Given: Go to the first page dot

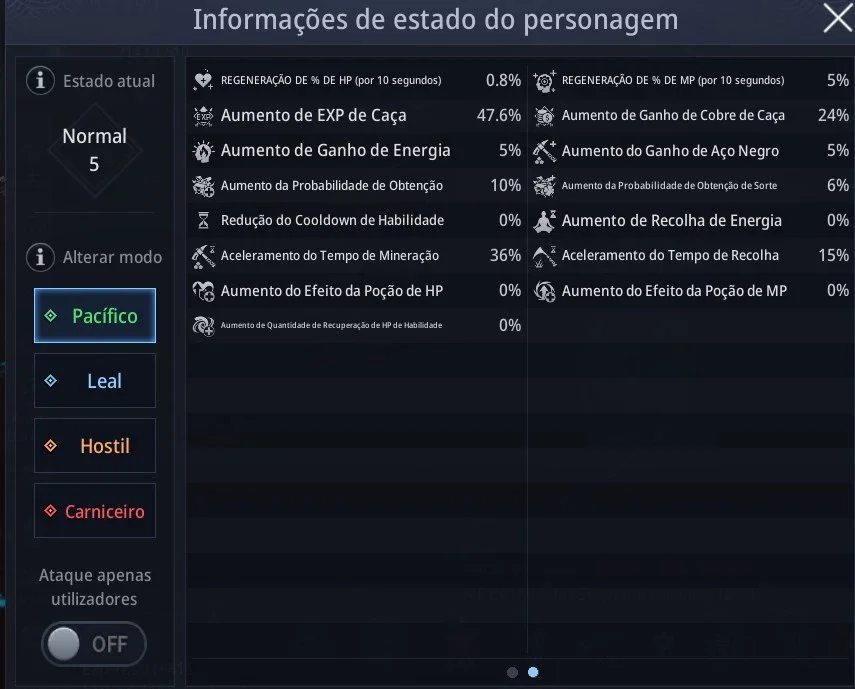Looking at the screenshot, I should [512, 672].
